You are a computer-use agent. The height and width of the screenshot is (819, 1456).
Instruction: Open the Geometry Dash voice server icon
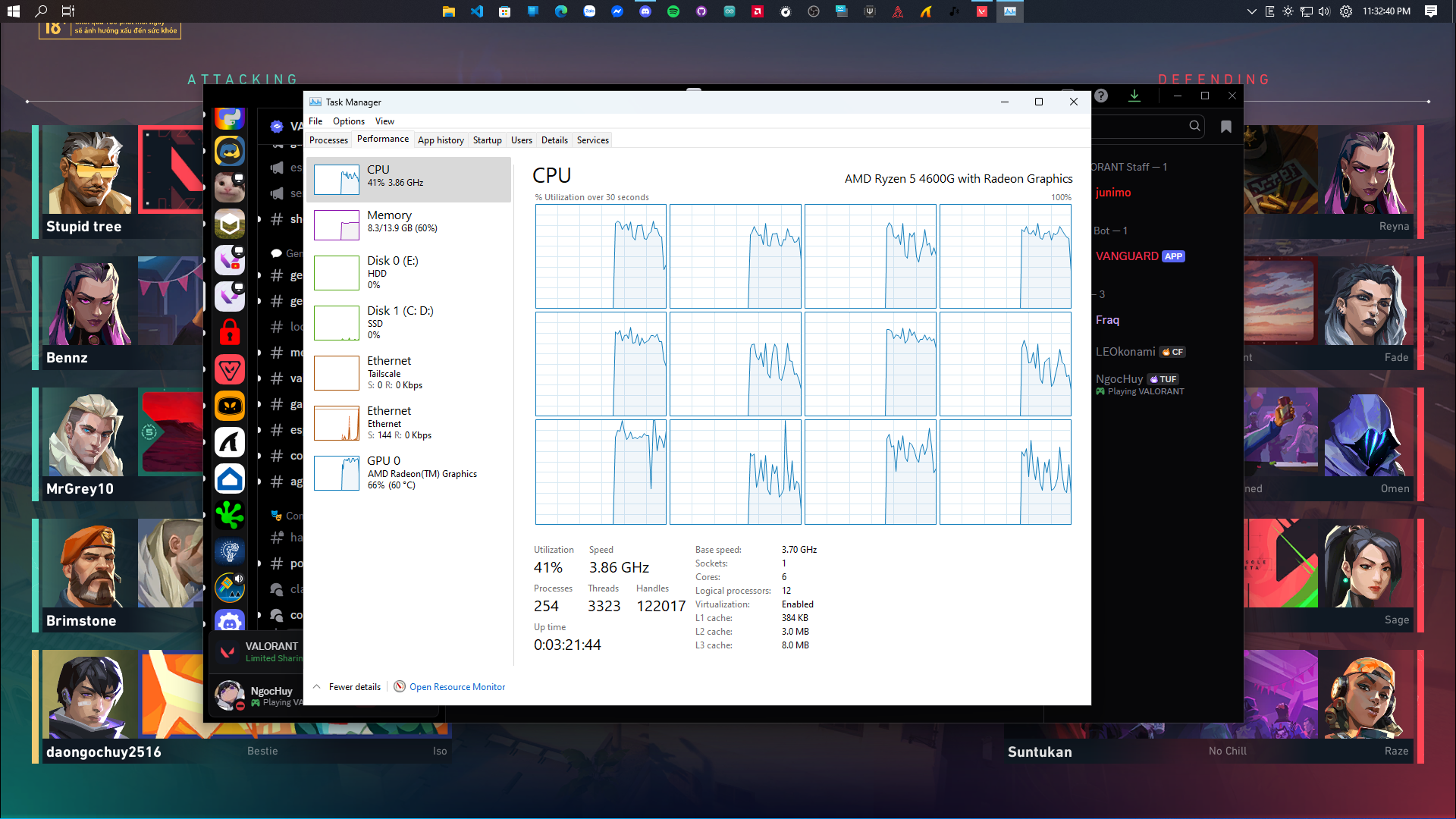click(230, 588)
